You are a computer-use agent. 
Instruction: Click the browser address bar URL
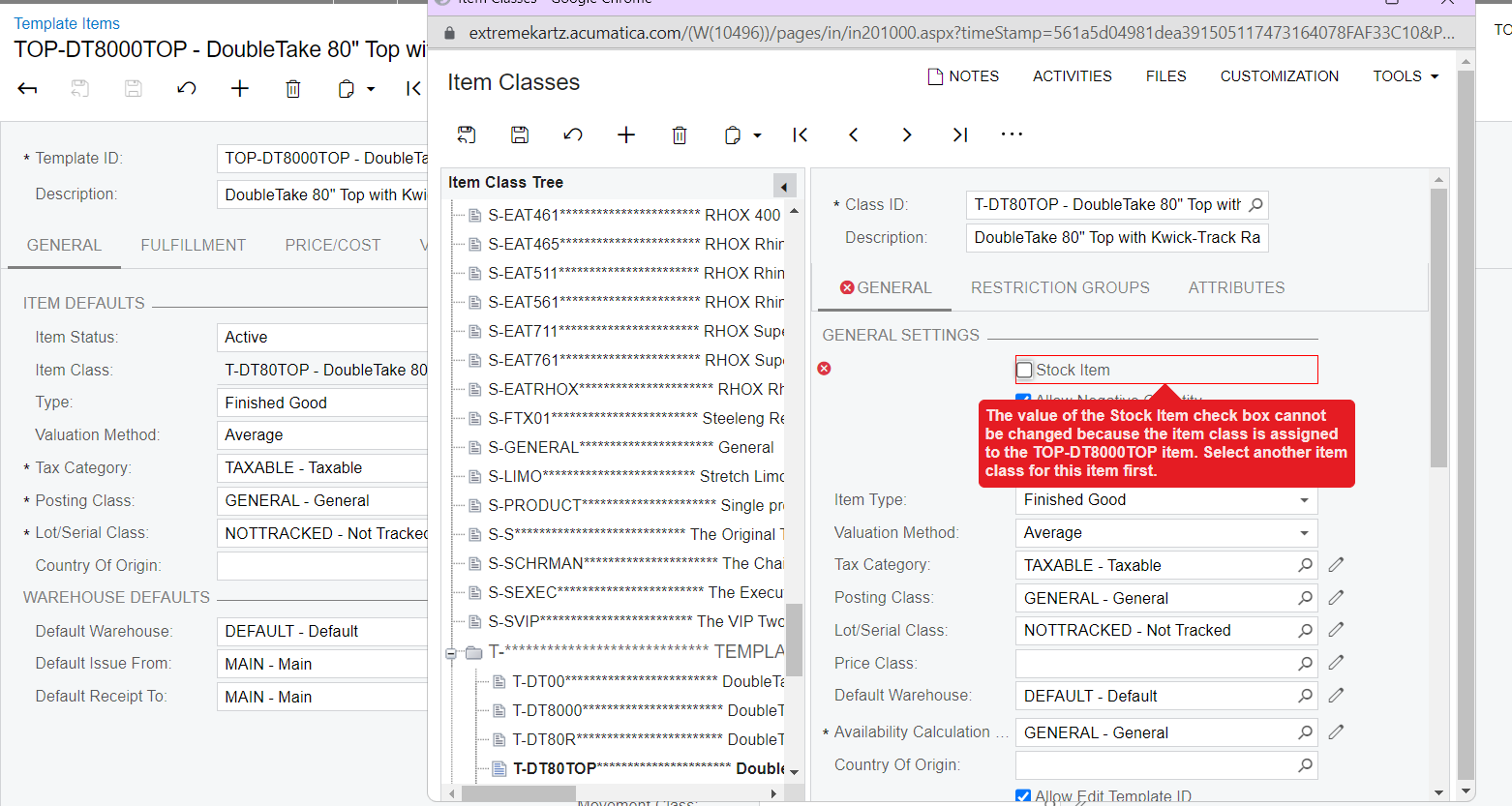click(x=961, y=33)
